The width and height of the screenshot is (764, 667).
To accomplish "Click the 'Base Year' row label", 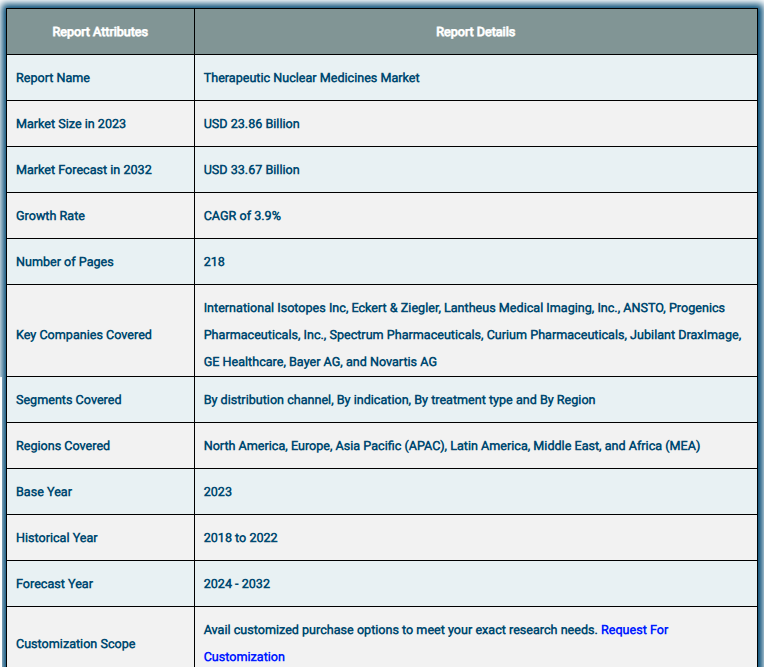I will tap(44, 492).
